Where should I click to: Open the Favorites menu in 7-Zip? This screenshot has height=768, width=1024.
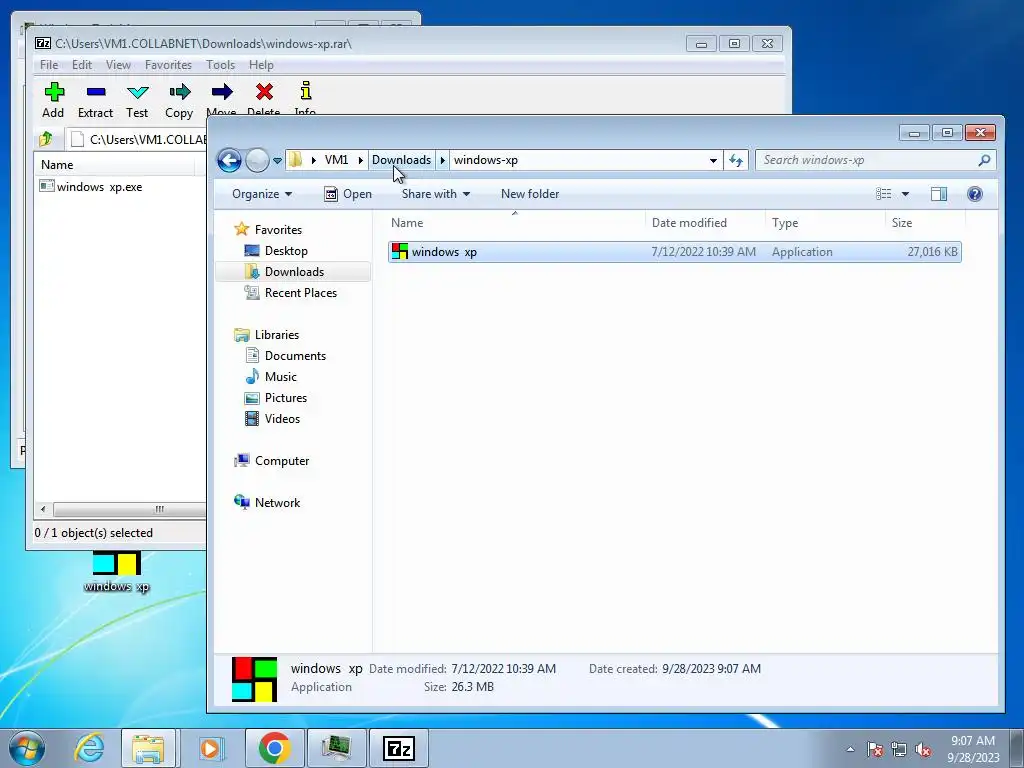coord(168,65)
